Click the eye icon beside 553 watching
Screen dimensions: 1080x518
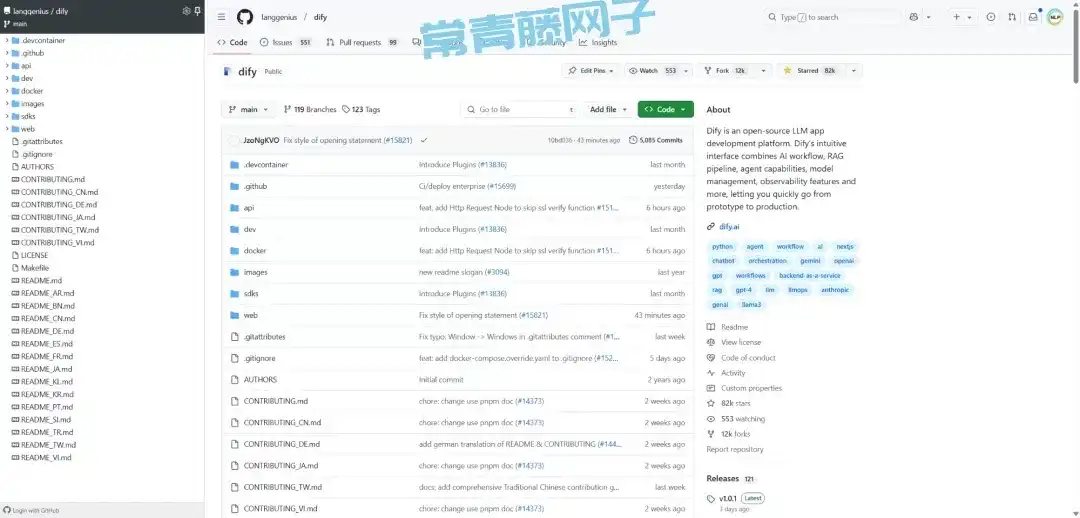pos(711,419)
